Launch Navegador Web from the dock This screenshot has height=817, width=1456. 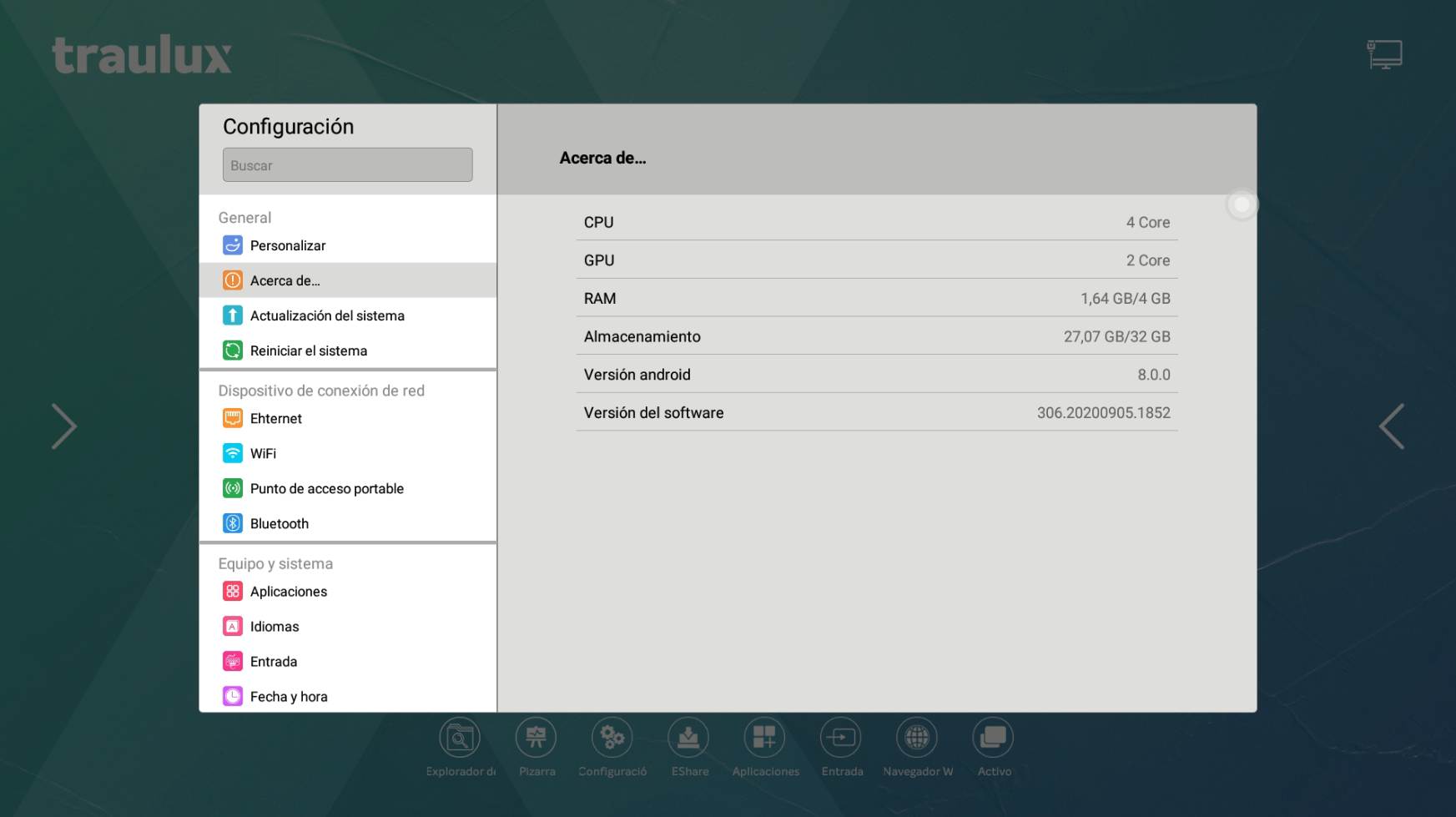pos(917,738)
